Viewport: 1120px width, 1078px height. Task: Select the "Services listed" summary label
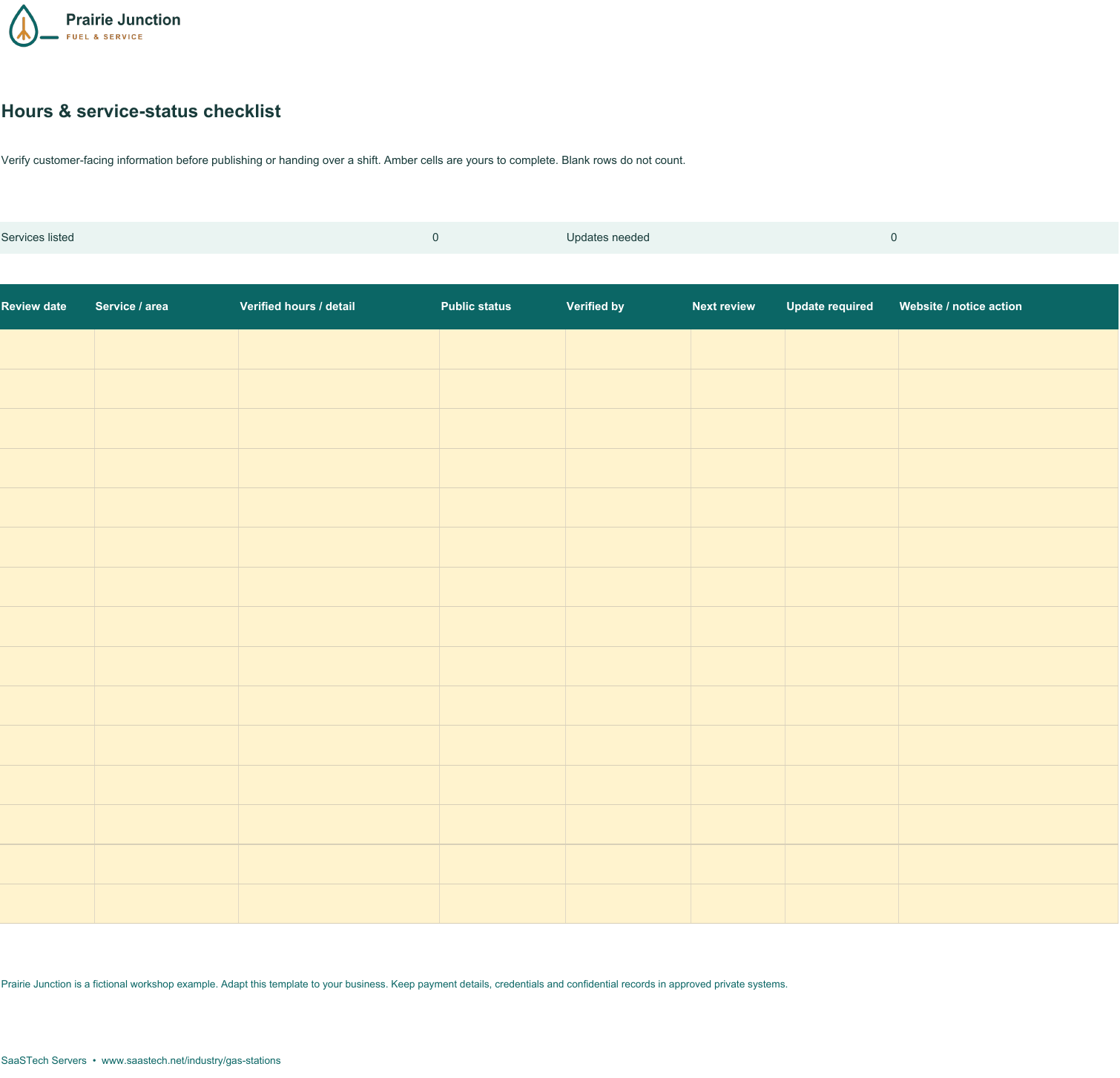[38, 237]
